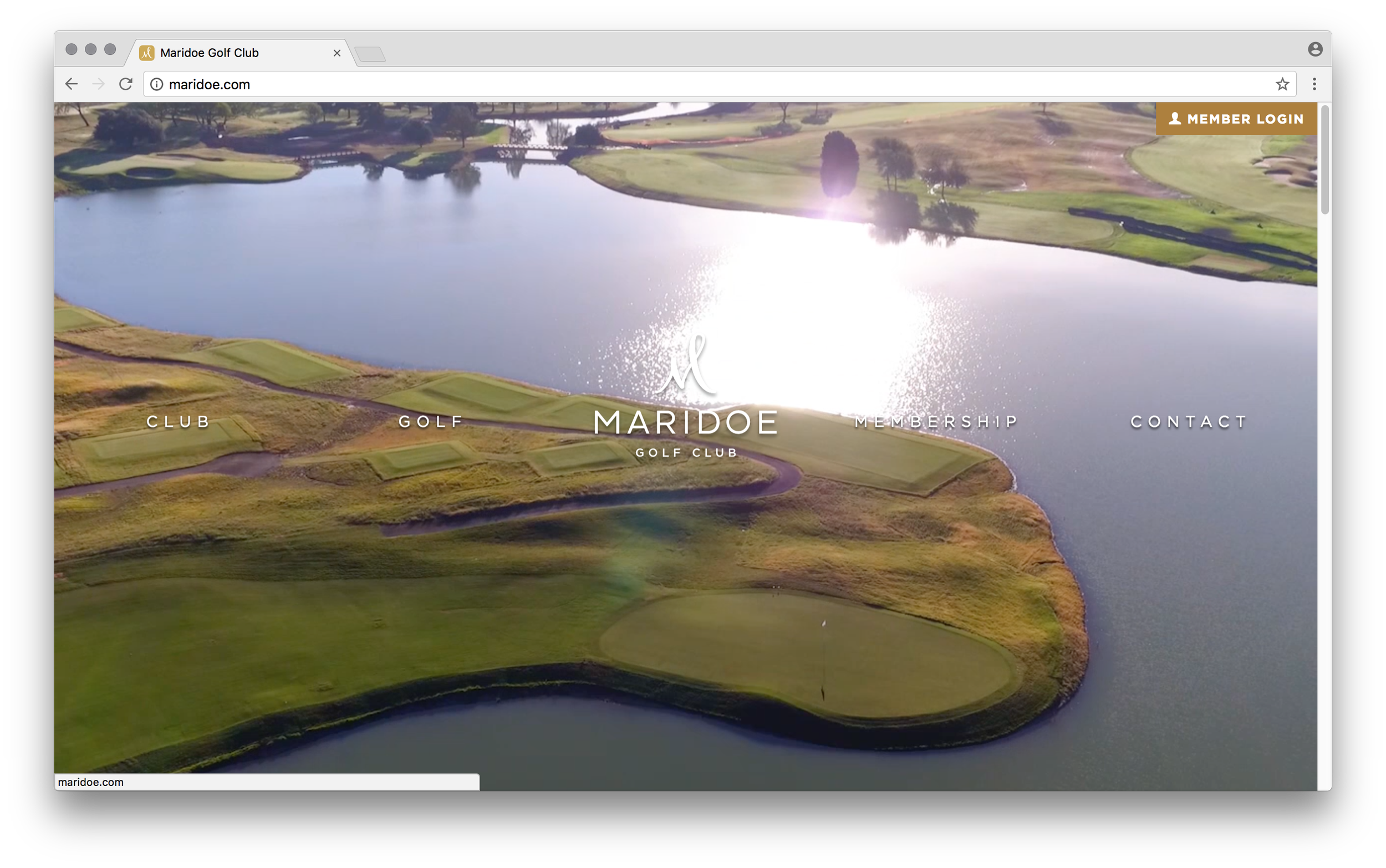
Task: Click the maridoe.com address bar field
Action: (689, 84)
